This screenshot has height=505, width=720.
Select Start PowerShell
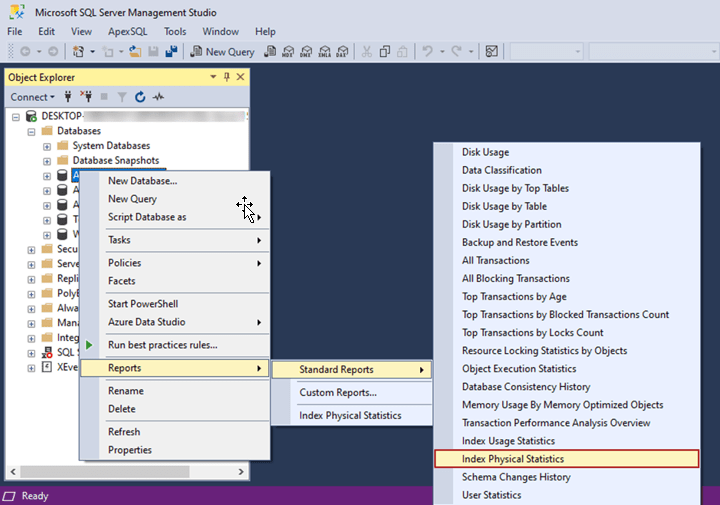click(174, 304)
